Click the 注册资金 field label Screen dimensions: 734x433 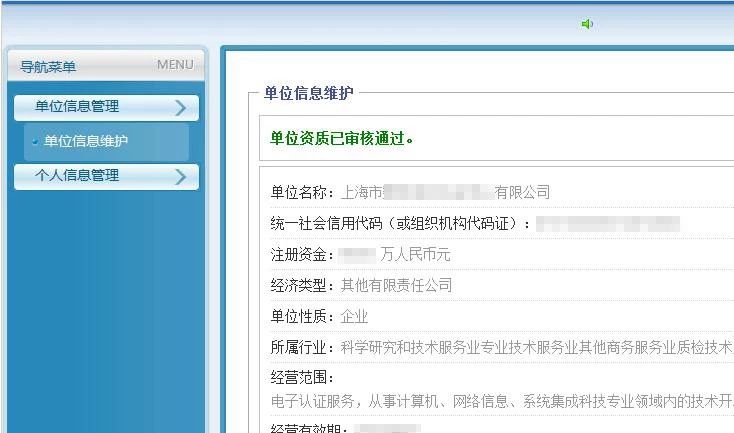(x=302, y=255)
